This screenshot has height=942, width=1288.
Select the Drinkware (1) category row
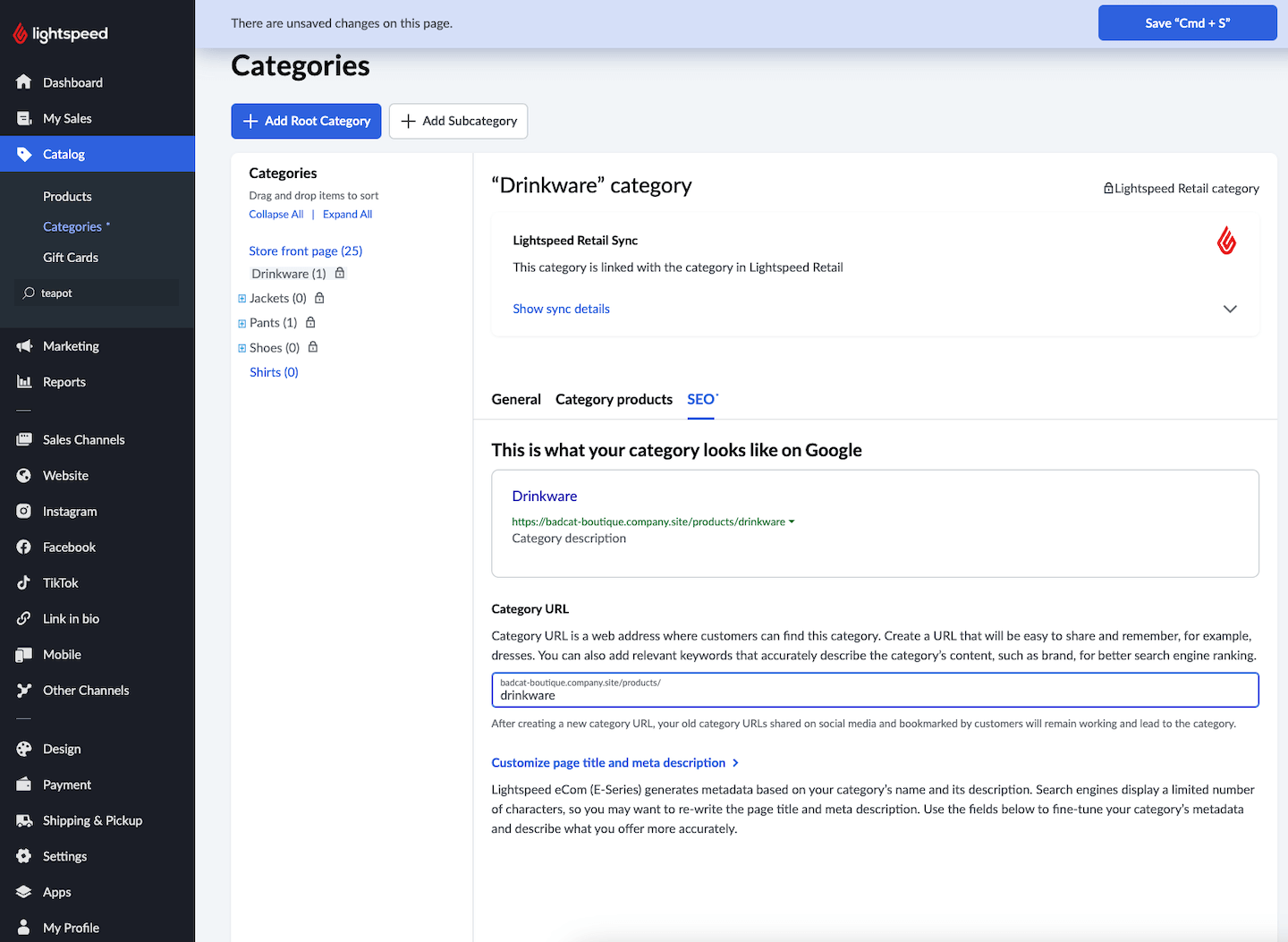pos(288,274)
